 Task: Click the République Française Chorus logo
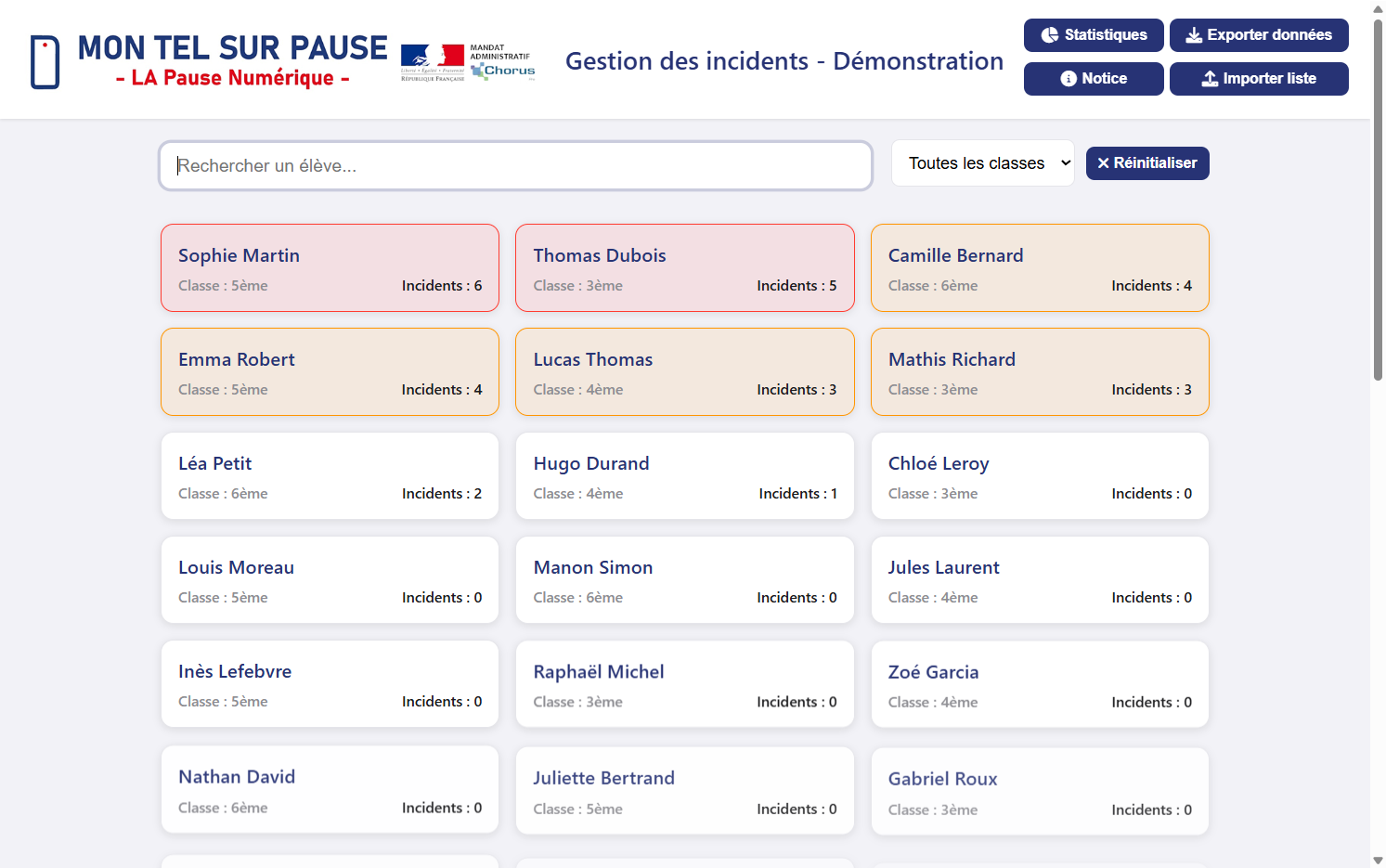(468, 62)
